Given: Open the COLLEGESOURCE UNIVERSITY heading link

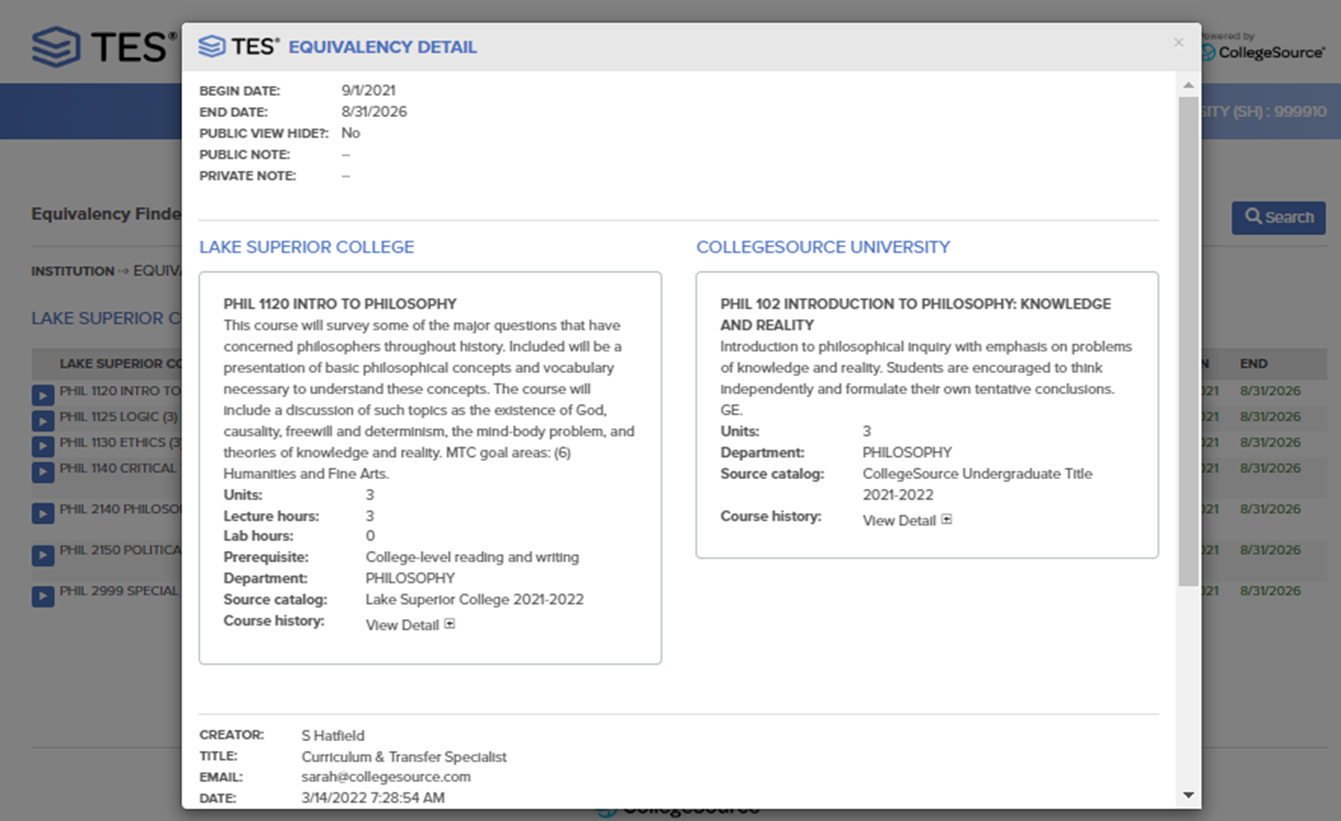Looking at the screenshot, I should [823, 247].
